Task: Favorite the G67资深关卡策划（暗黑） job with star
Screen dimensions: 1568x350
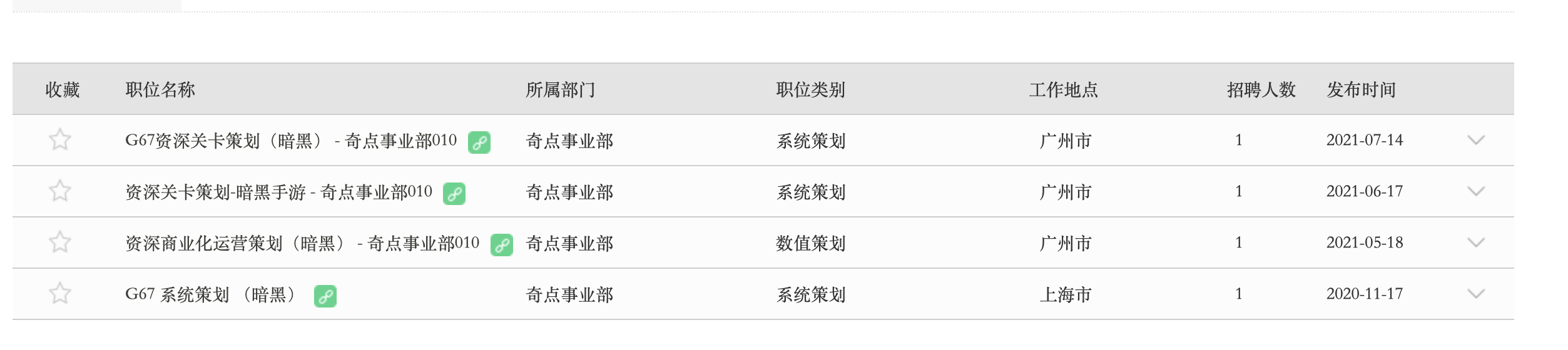Action: click(60, 139)
